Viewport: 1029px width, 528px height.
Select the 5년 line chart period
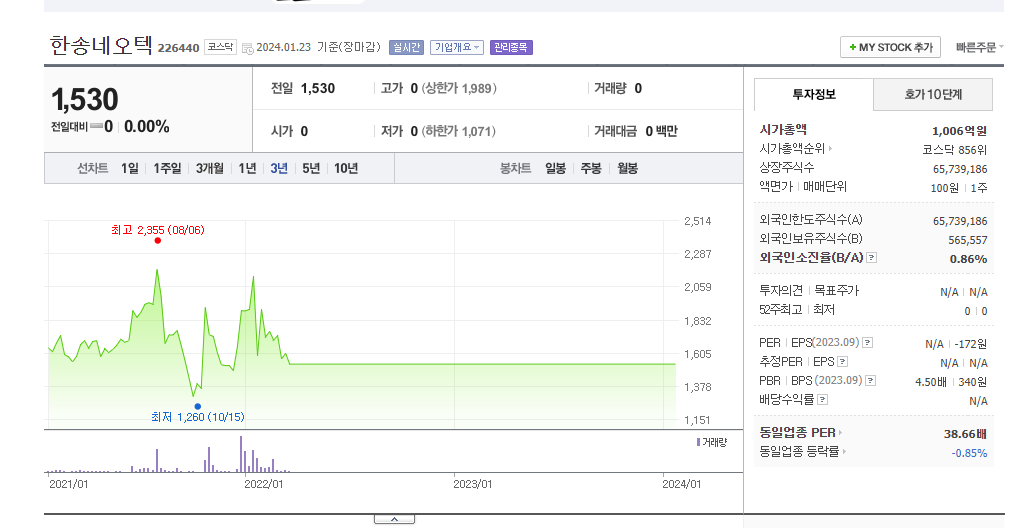311,169
